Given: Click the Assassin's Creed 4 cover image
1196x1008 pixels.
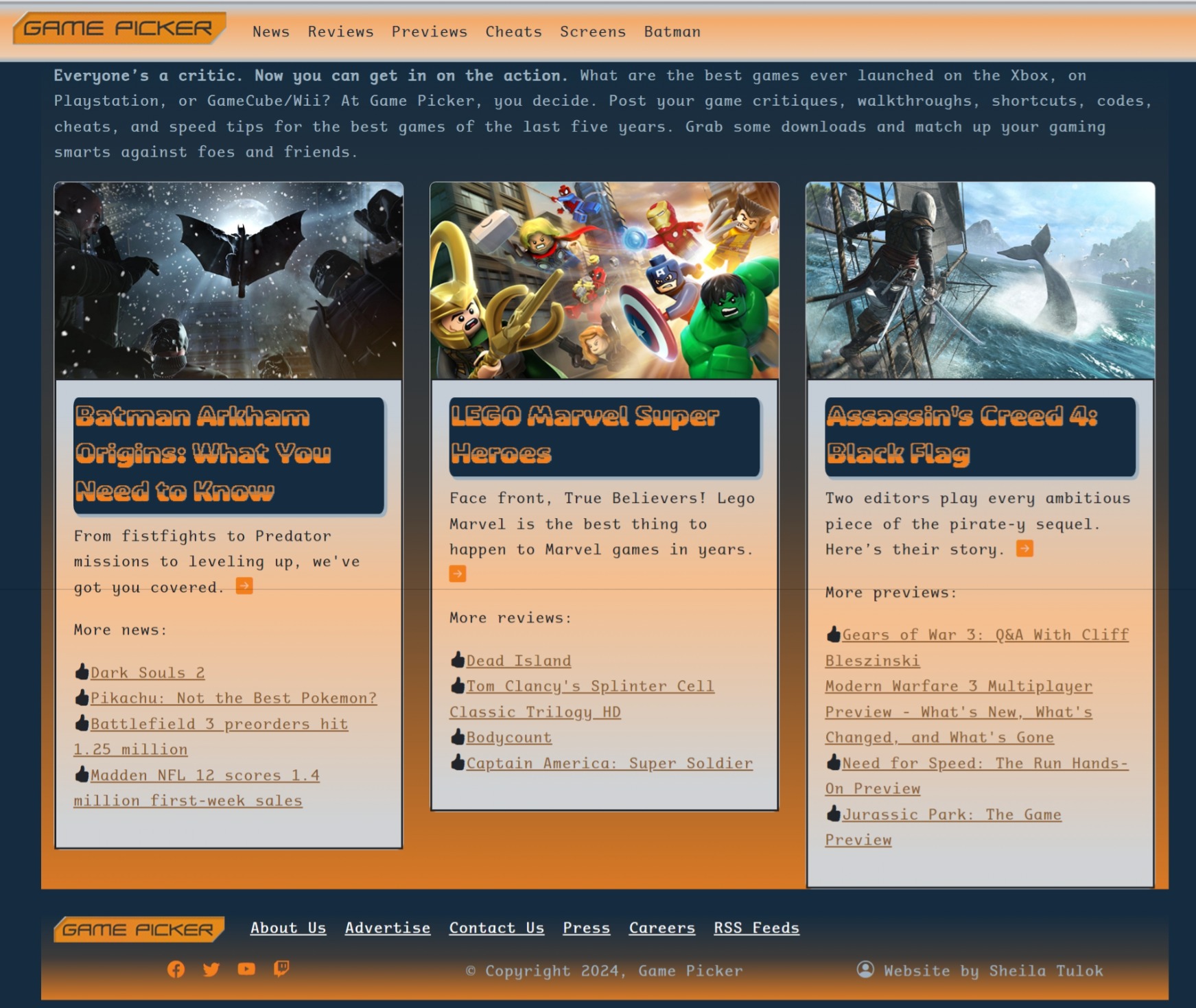Looking at the screenshot, I should [981, 280].
